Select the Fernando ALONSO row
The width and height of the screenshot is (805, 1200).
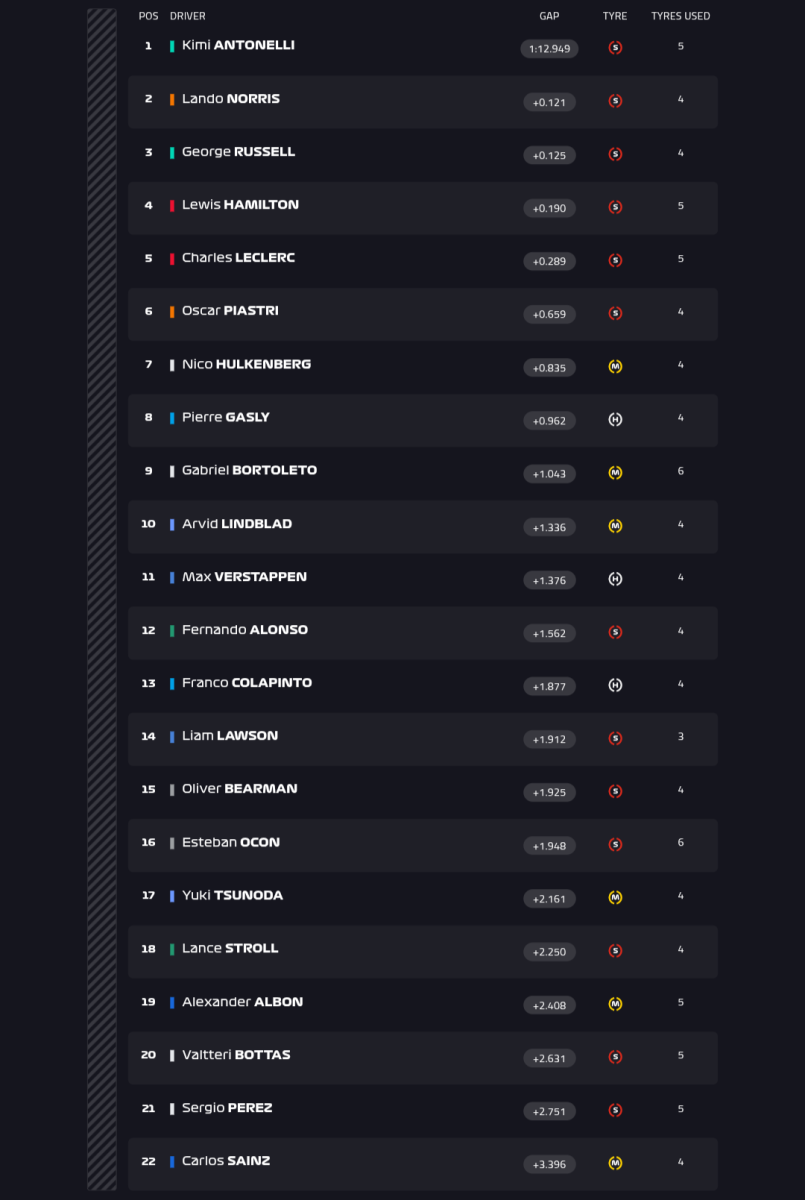point(422,632)
